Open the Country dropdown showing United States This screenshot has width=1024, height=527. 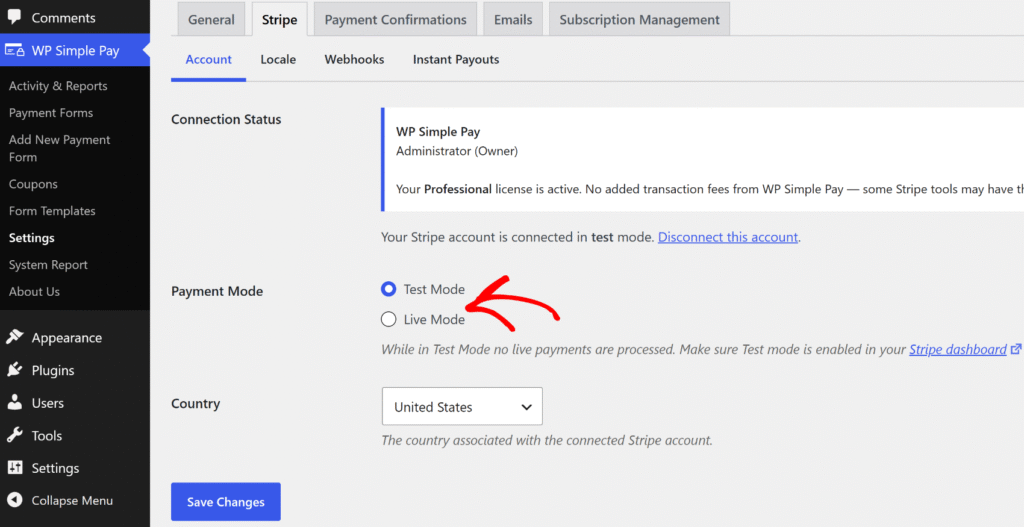point(462,406)
